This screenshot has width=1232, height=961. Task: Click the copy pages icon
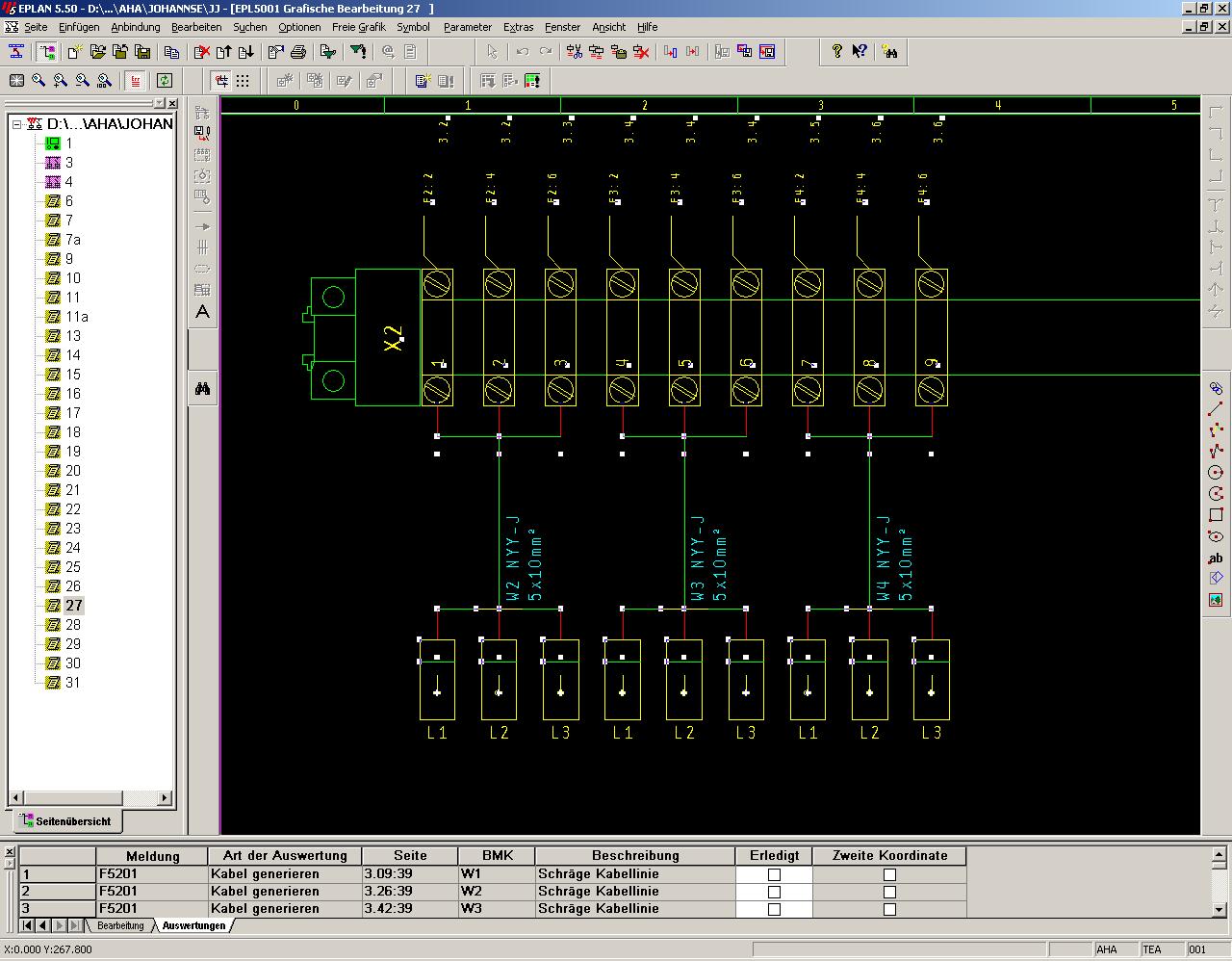tap(171, 52)
